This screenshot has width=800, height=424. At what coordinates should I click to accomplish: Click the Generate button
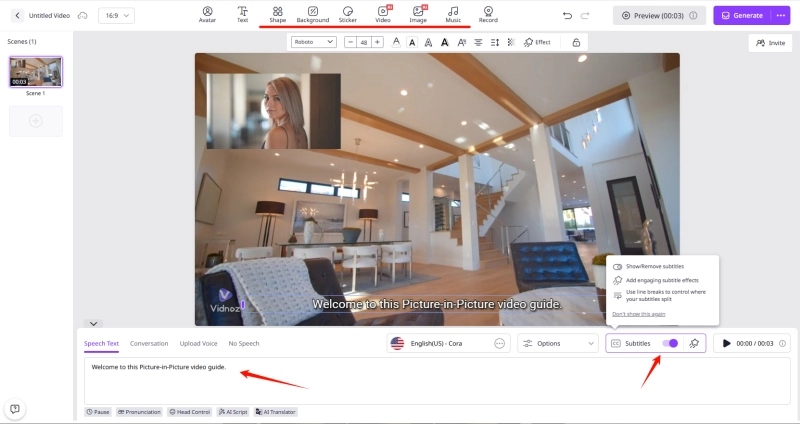click(742, 15)
